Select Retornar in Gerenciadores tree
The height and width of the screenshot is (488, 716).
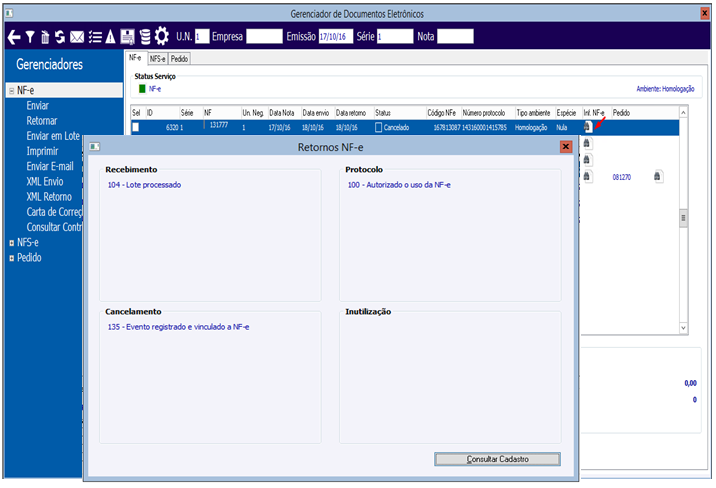(42, 121)
